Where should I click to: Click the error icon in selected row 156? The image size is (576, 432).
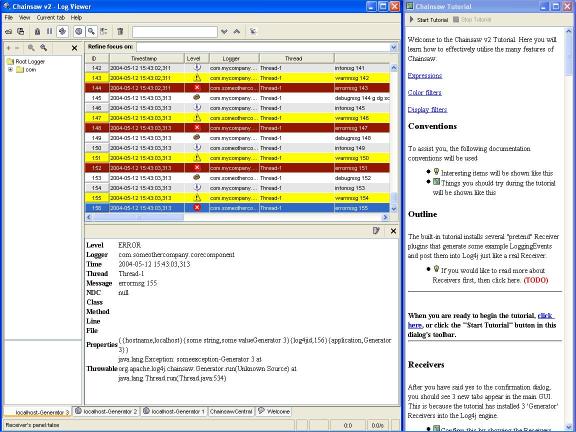(197, 208)
